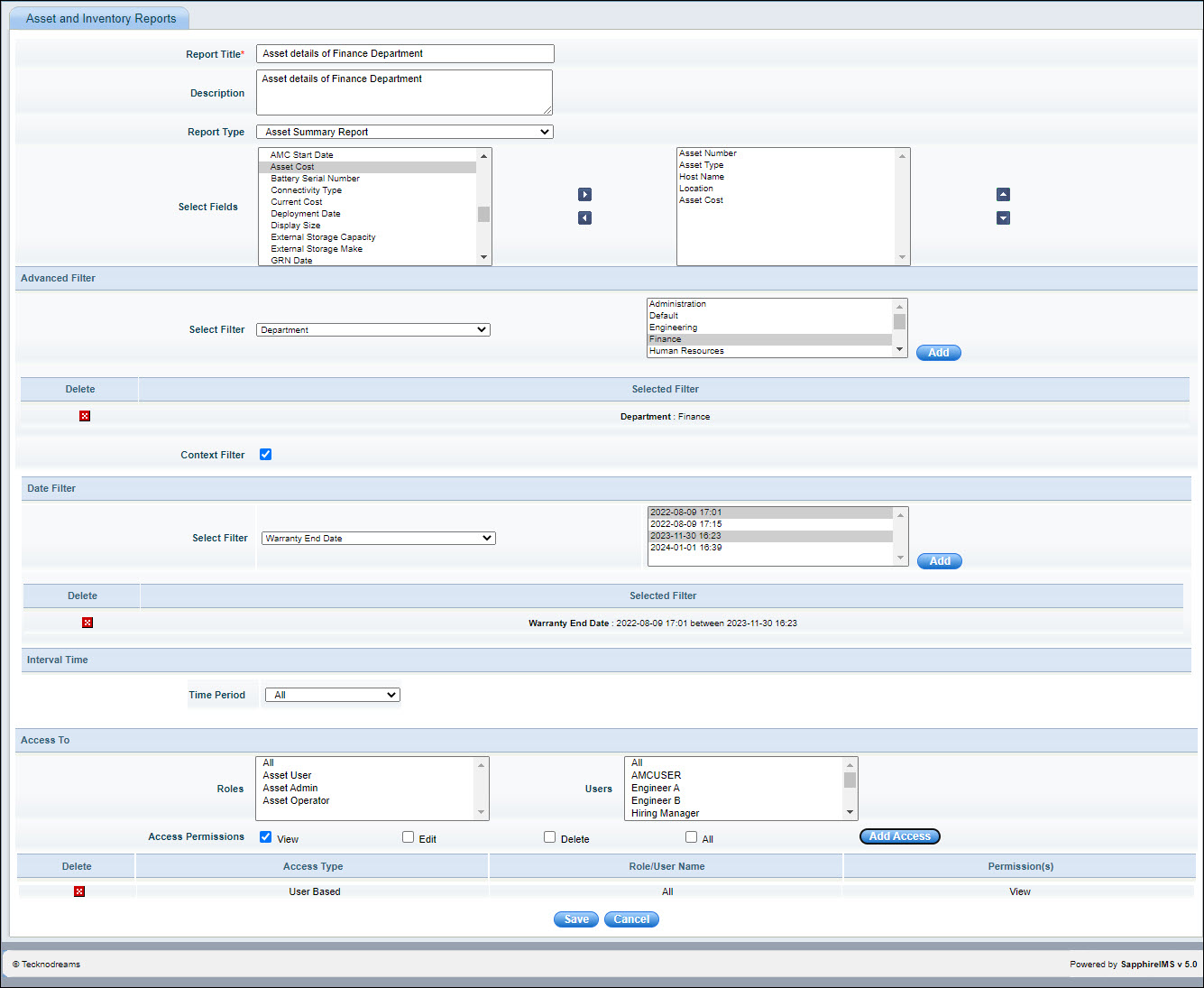The height and width of the screenshot is (988, 1204).
Task: Open the Asset and Inventory Reports tab
Action: (101, 18)
